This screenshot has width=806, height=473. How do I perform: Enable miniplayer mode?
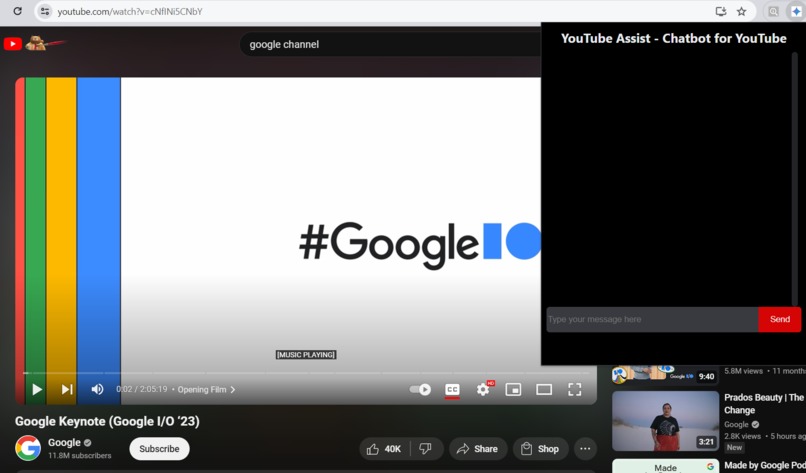click(x=513, y=389)
